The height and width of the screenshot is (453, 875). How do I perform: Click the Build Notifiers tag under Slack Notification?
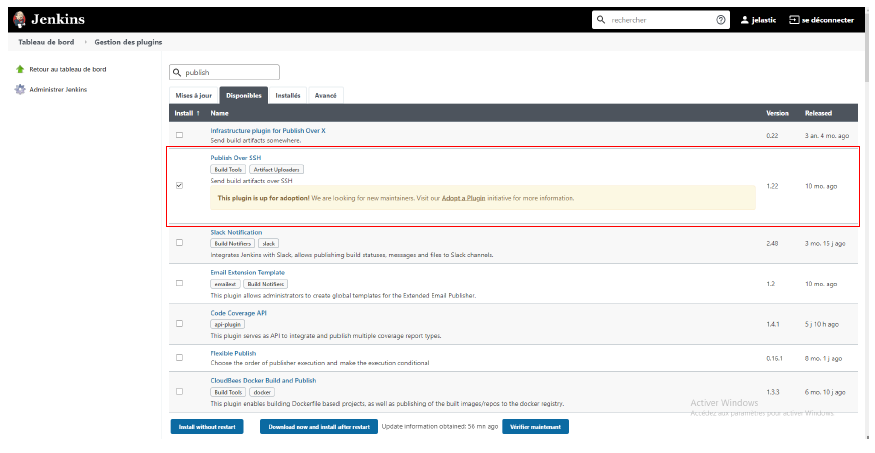click(233, 244)
